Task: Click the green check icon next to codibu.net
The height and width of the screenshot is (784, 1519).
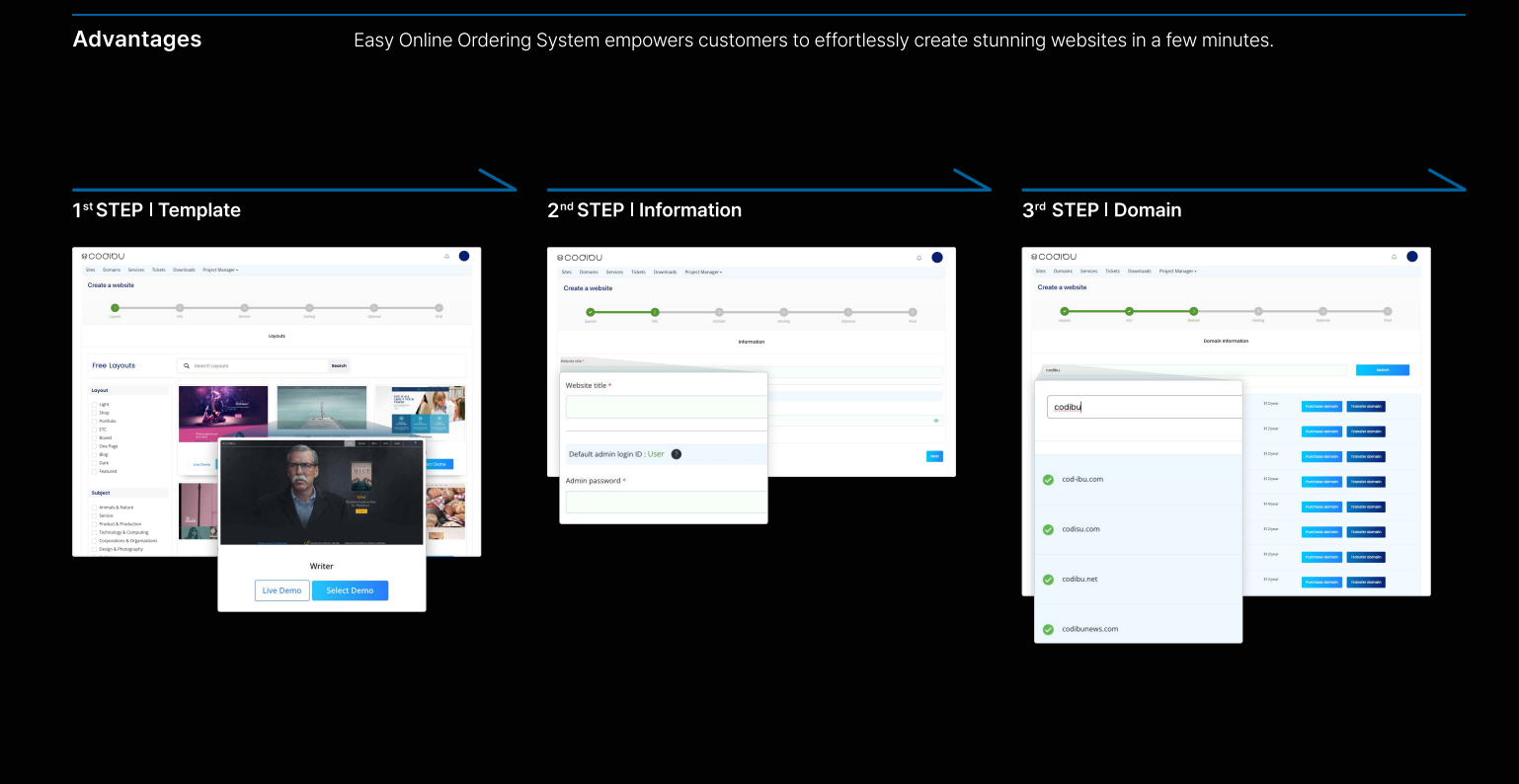Action: point(1048,580)
